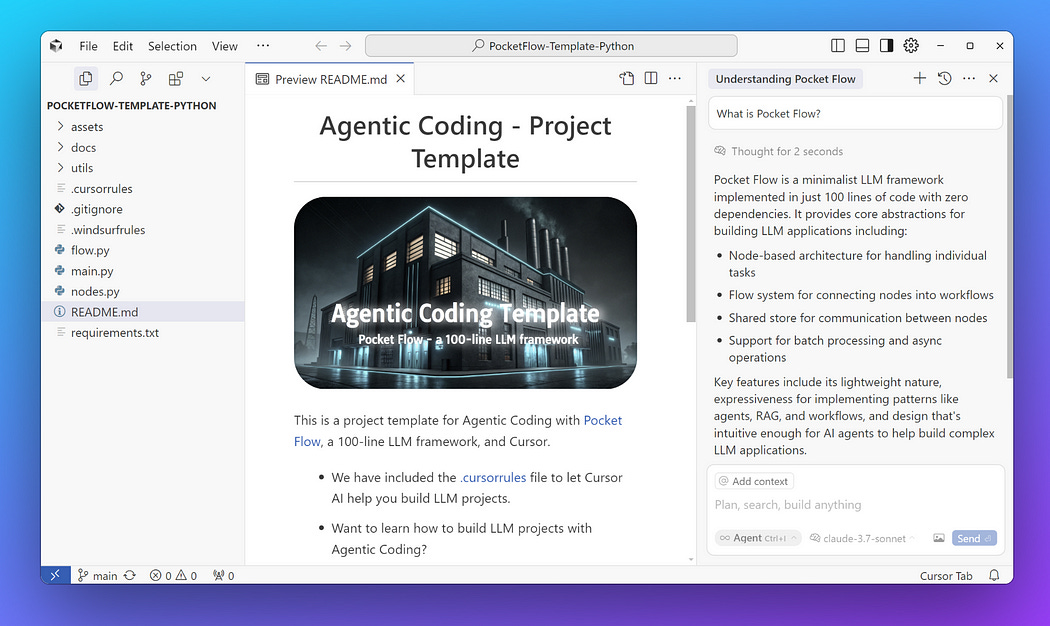Open the Pocket Flow link in the README
1050x626 pixels.
tap(603, 420)
